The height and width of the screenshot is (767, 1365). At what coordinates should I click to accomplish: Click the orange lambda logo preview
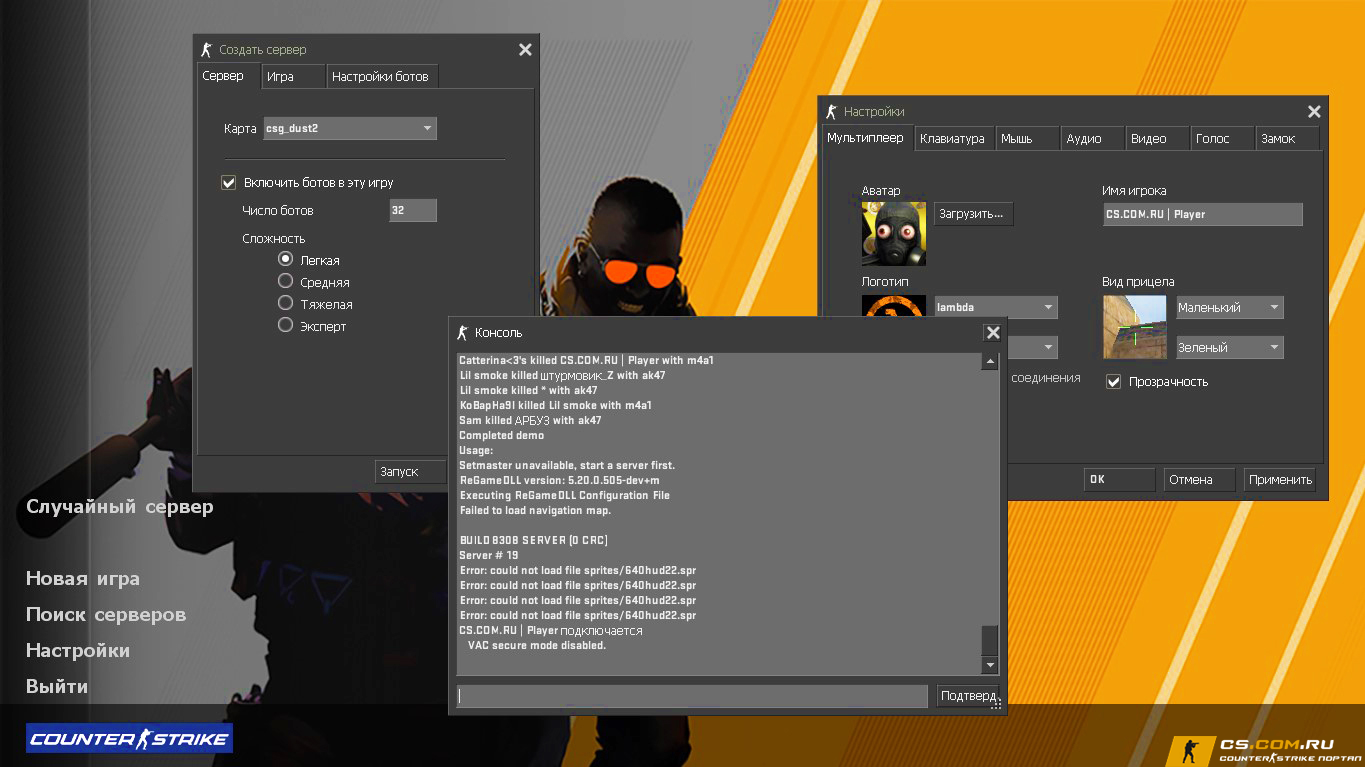(894, 307)
